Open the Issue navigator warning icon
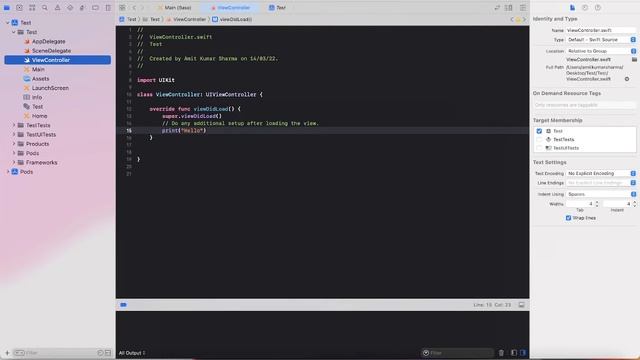The image size is (640, 360). pyautogui.click(x=58, y=8)
